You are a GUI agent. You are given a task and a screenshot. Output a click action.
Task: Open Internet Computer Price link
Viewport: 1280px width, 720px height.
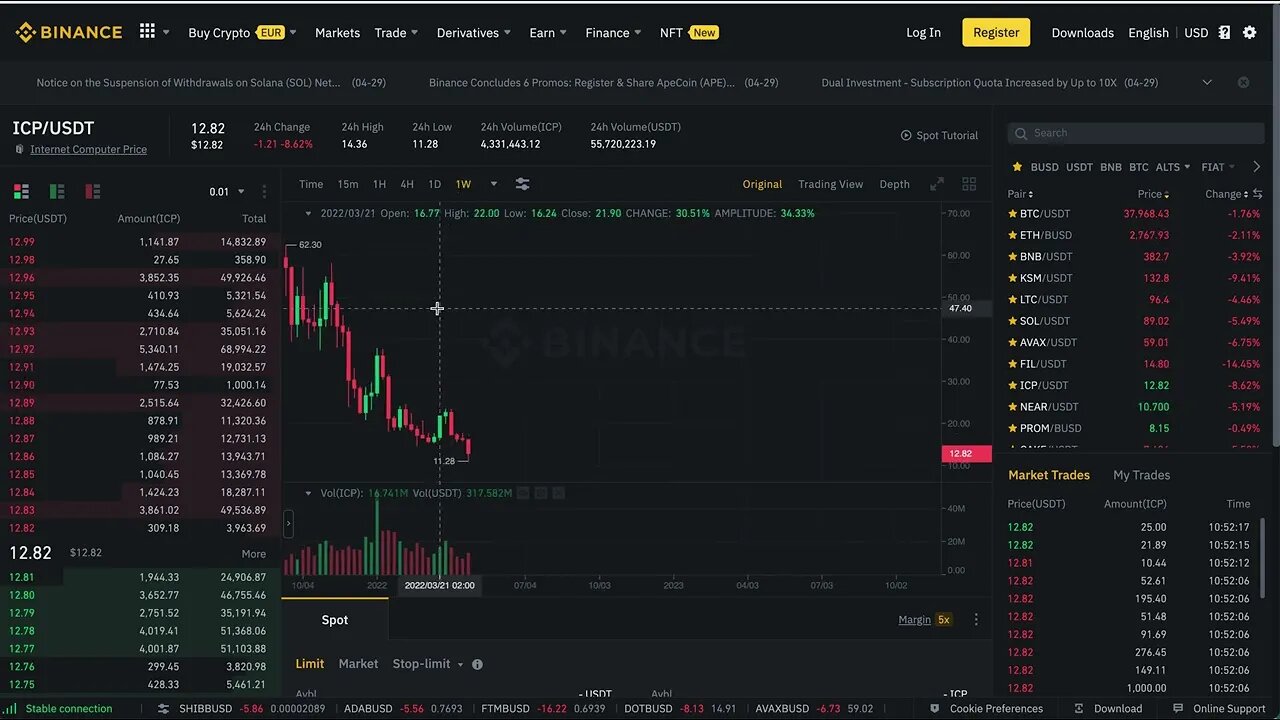pos(88,149)
